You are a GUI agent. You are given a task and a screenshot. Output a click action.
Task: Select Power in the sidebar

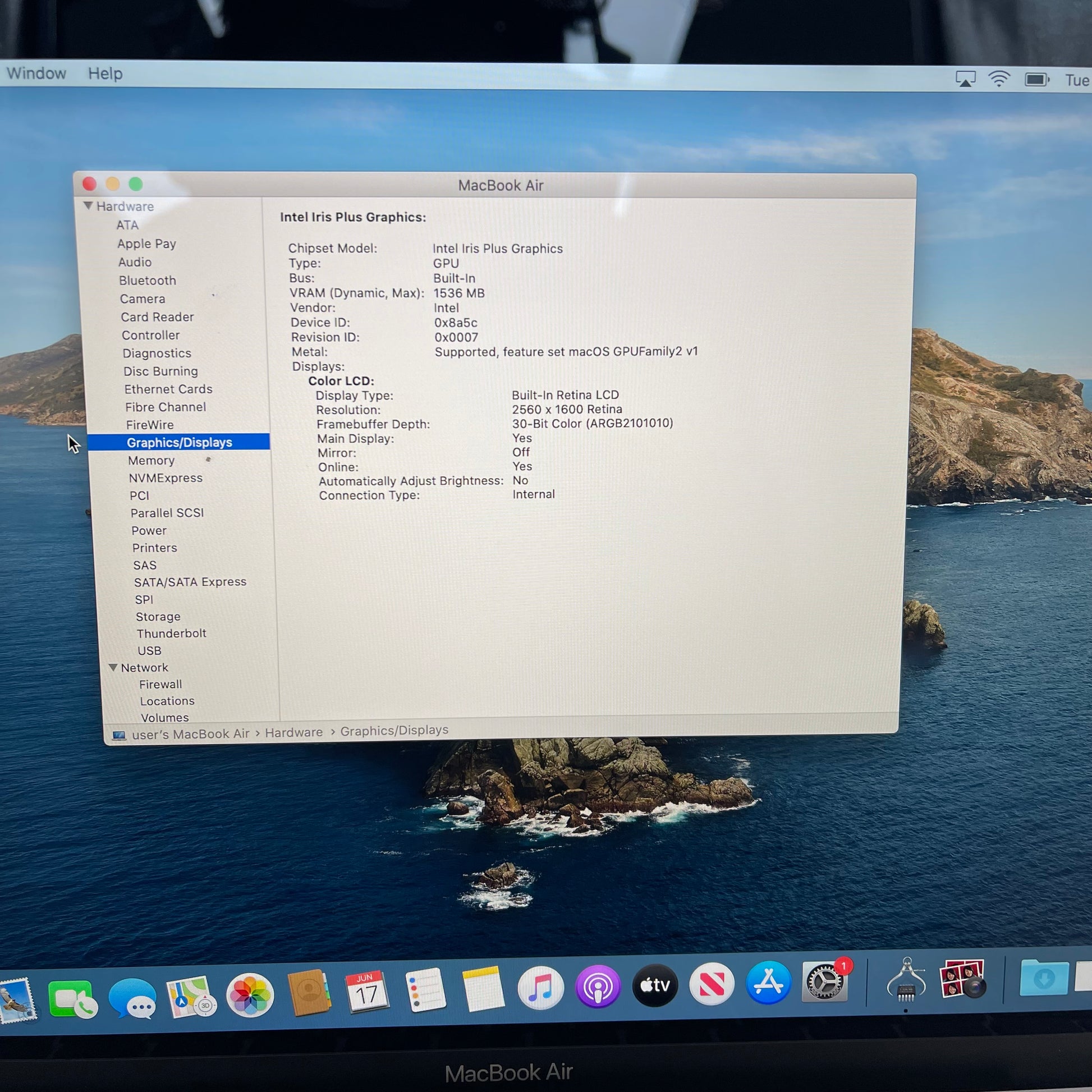click(149, 531)
